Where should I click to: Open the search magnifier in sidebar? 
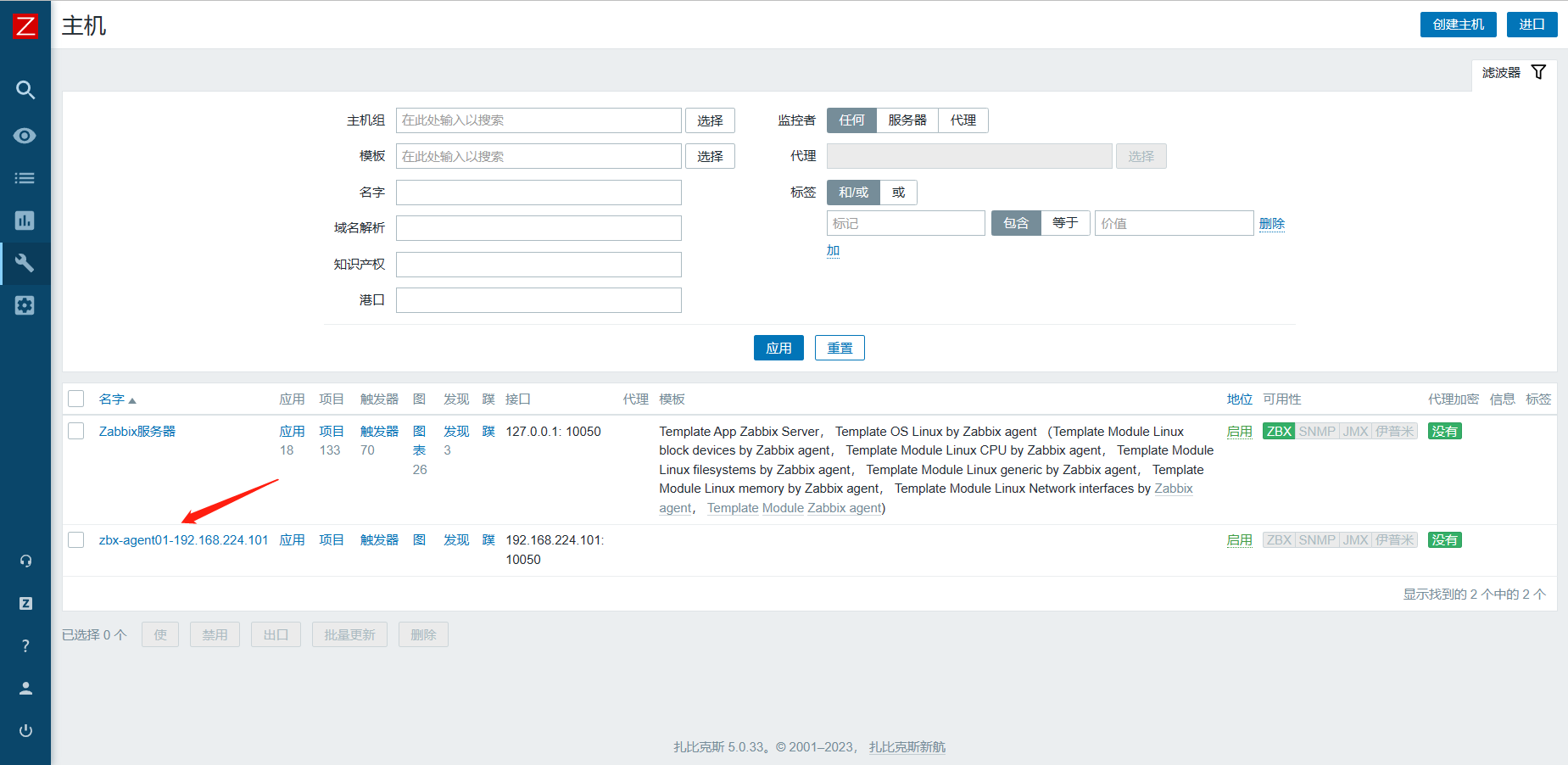tap(25, 90)
